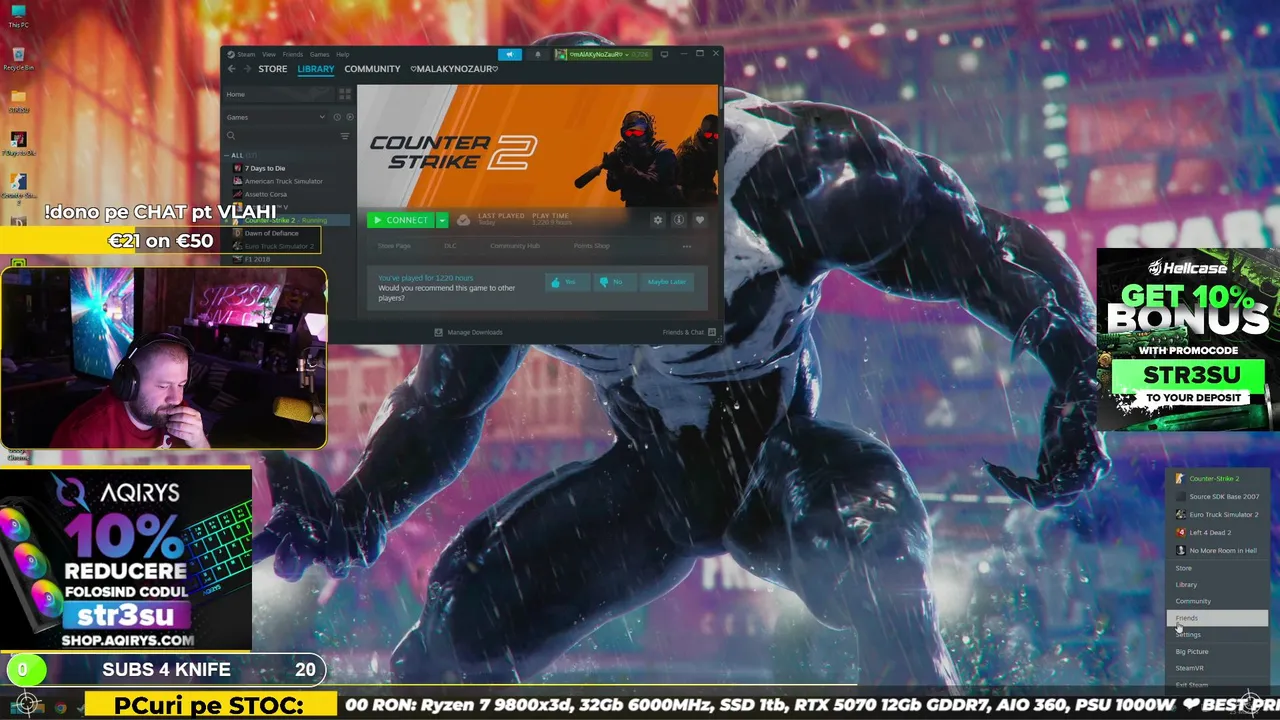
Task: Open Steam notifications bell
Action: (538, 54)
